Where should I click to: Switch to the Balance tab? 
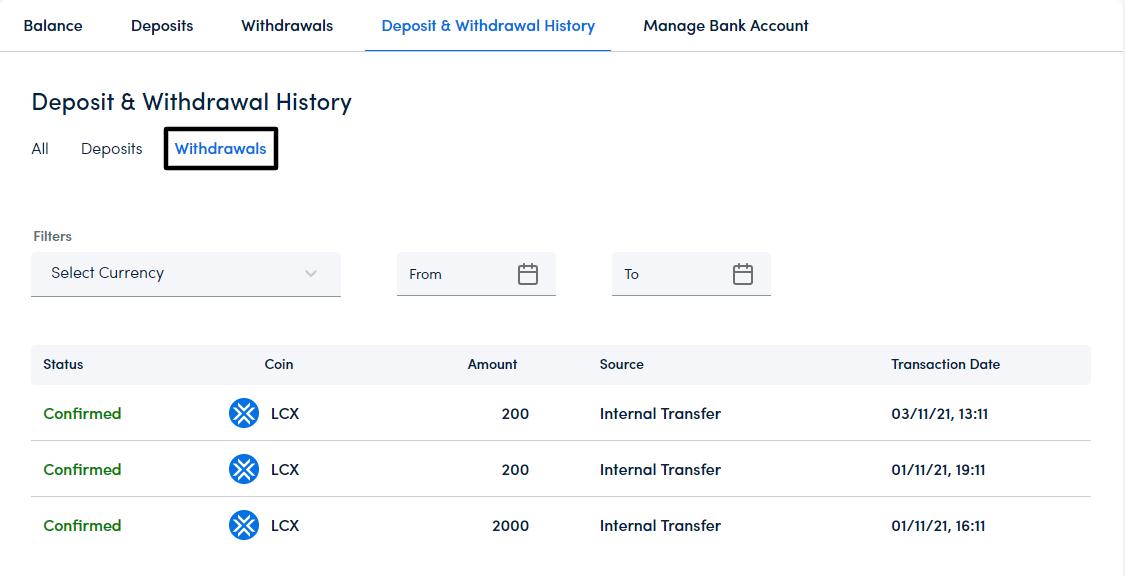[x=53, y=26]
